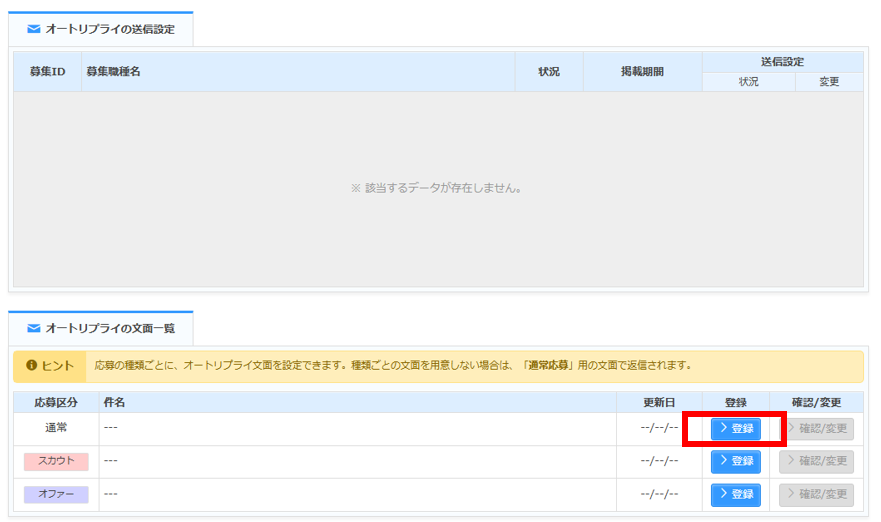Click the 掲載期間 column header
The height and width of the screenshot is (522, 881).
tap(642, 71)
